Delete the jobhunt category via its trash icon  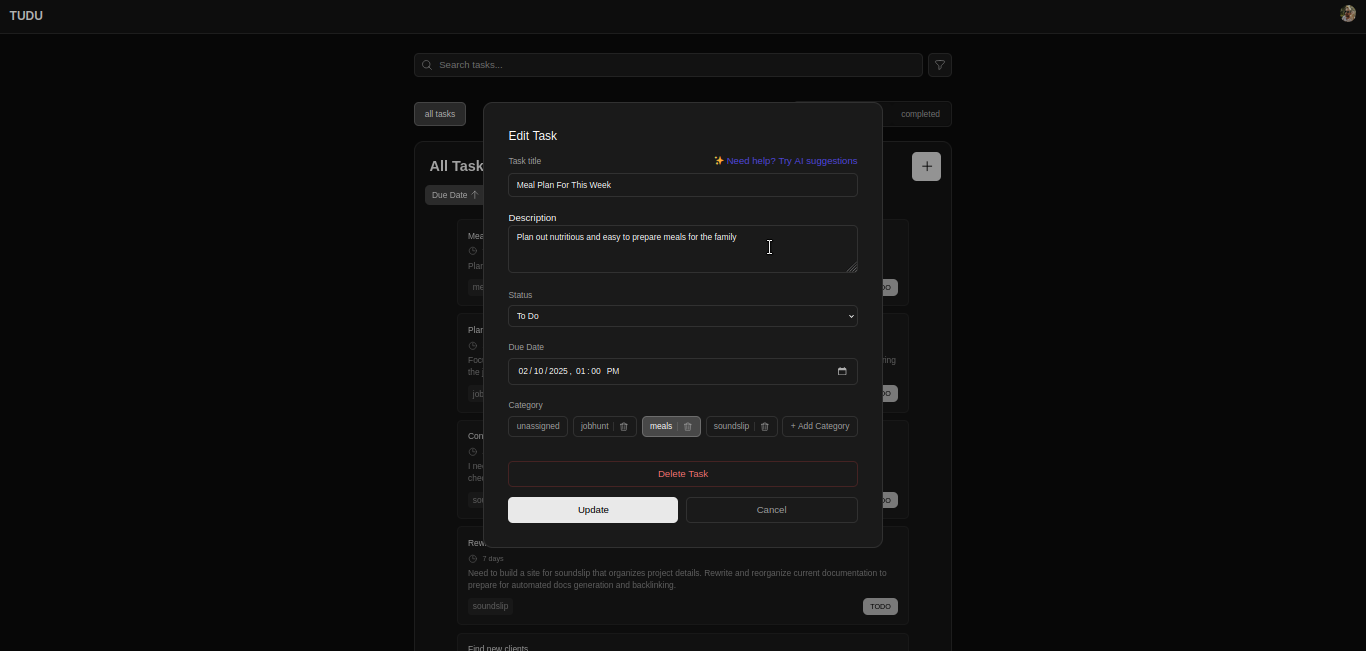click(624, 427)
